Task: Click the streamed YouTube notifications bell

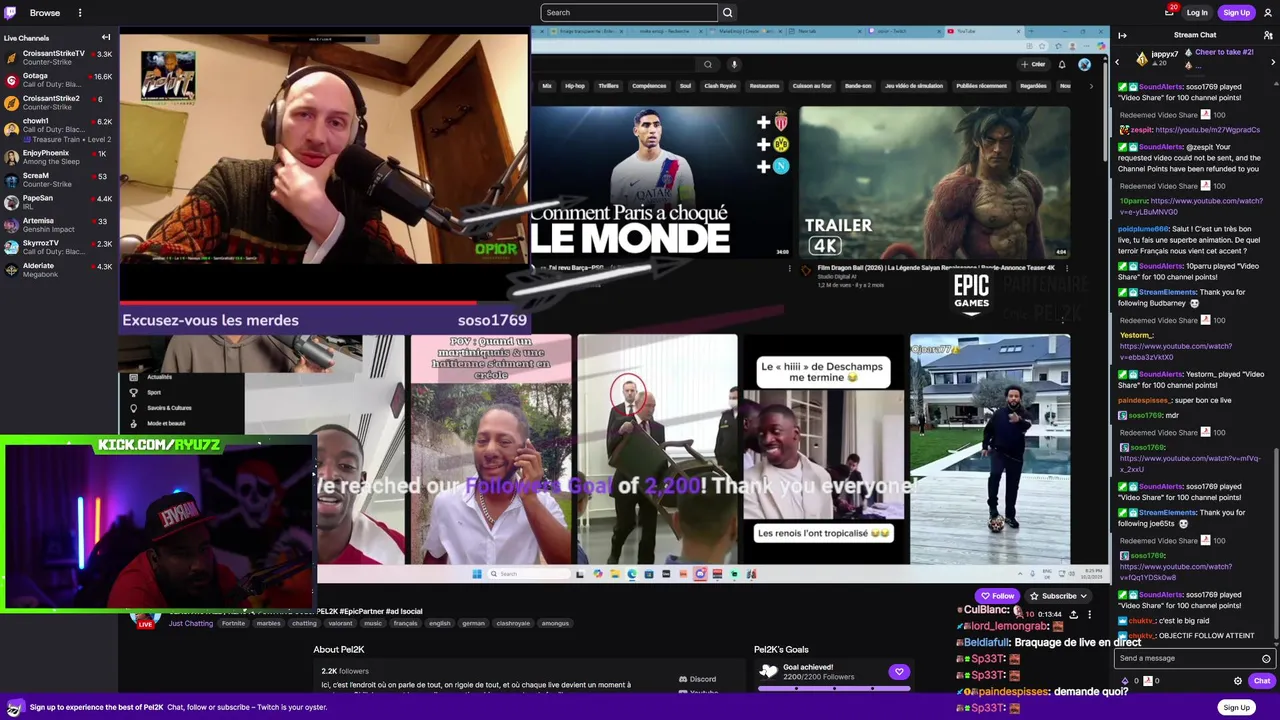Action: [x=1062, y=64]
